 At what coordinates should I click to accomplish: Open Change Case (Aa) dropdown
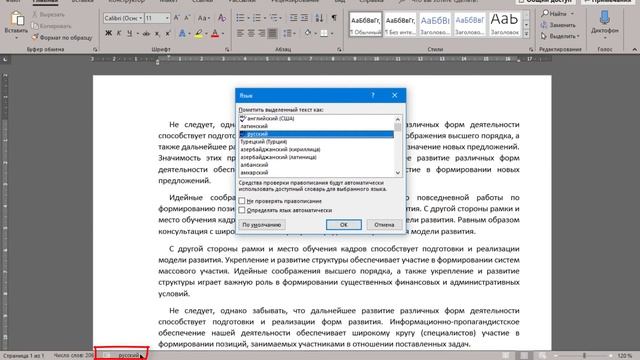[203, 18]
